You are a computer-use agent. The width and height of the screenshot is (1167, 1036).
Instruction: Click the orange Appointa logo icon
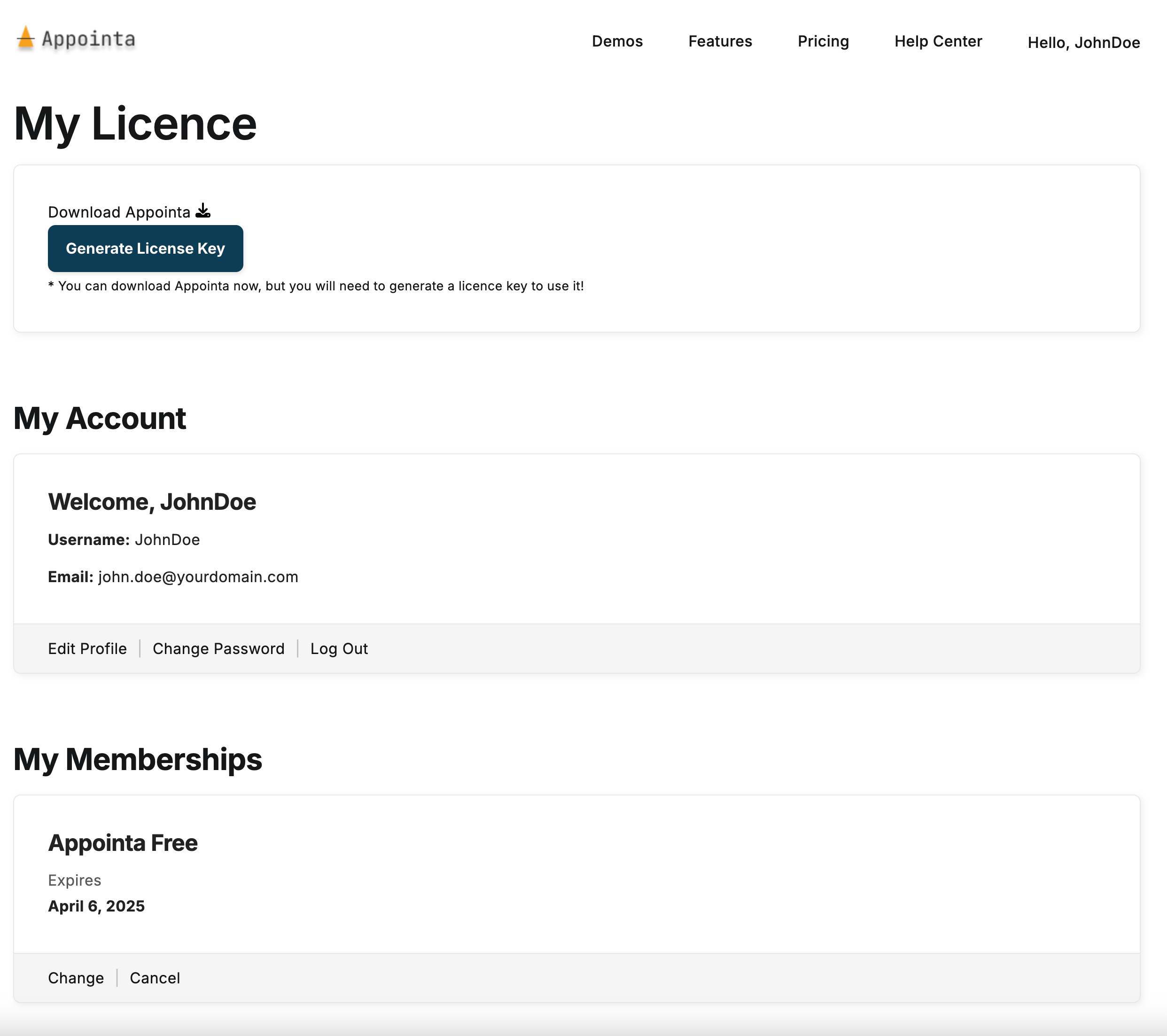click(x=25, y=39)
